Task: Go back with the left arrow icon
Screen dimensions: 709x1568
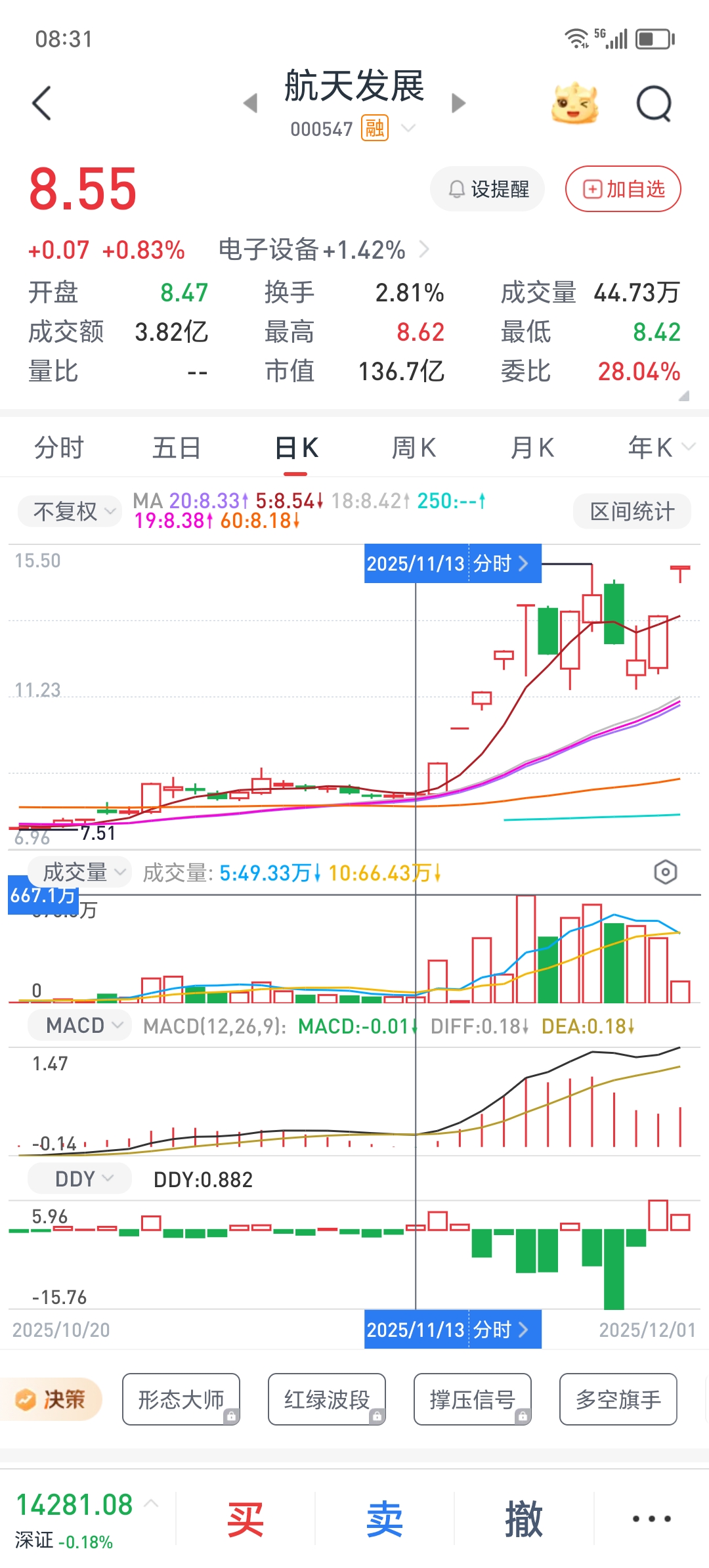Action: (x=41, y=103)
